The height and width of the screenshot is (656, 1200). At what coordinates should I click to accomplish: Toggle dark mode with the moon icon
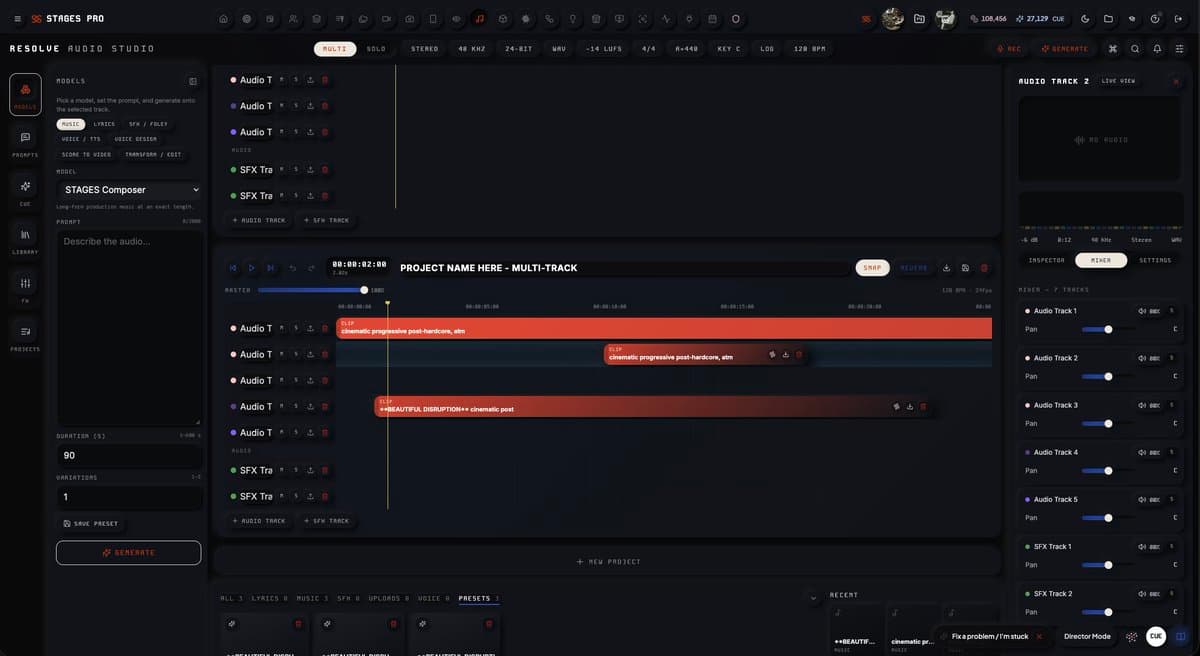[1085, 19]
